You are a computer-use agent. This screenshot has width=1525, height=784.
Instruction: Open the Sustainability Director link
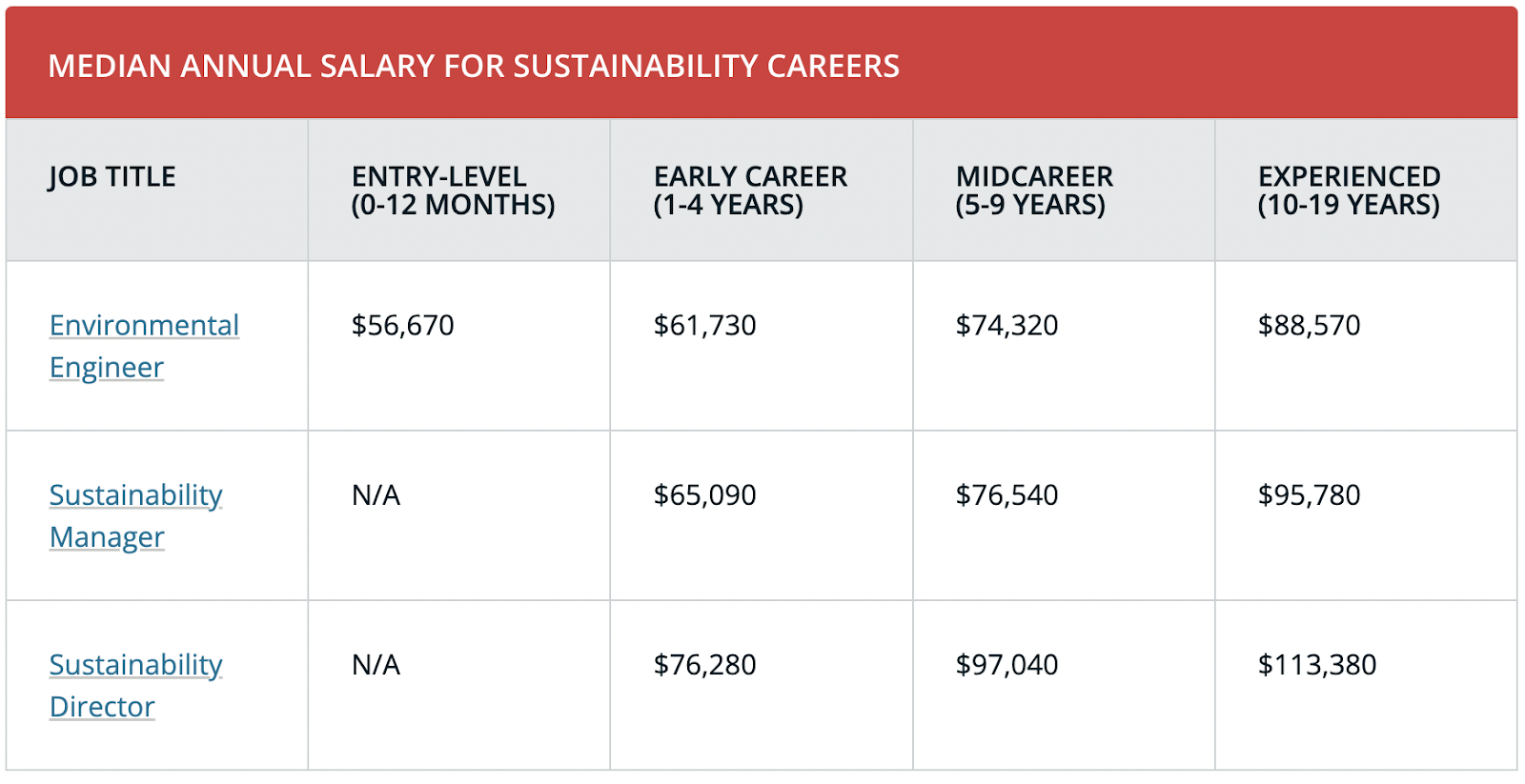[135, 685]
